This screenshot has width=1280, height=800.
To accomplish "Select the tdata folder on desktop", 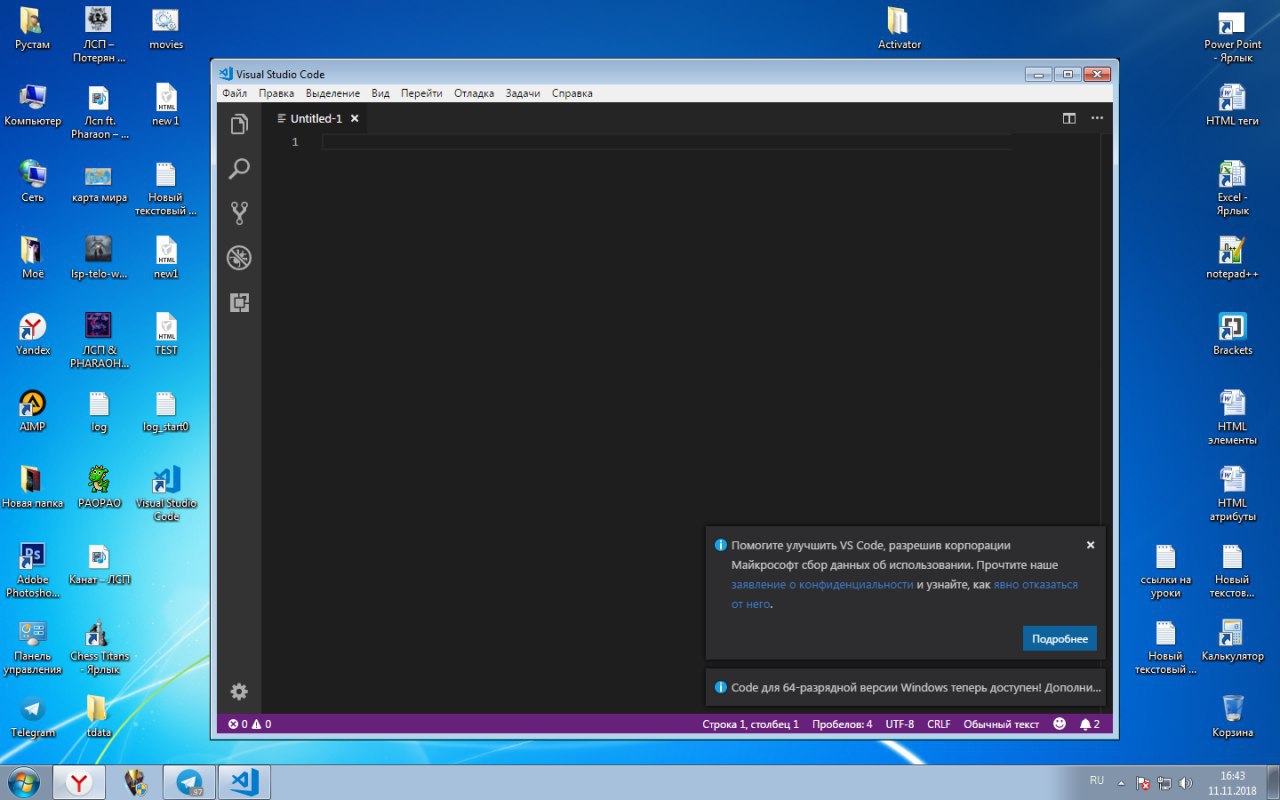I will tap(99, 716).
